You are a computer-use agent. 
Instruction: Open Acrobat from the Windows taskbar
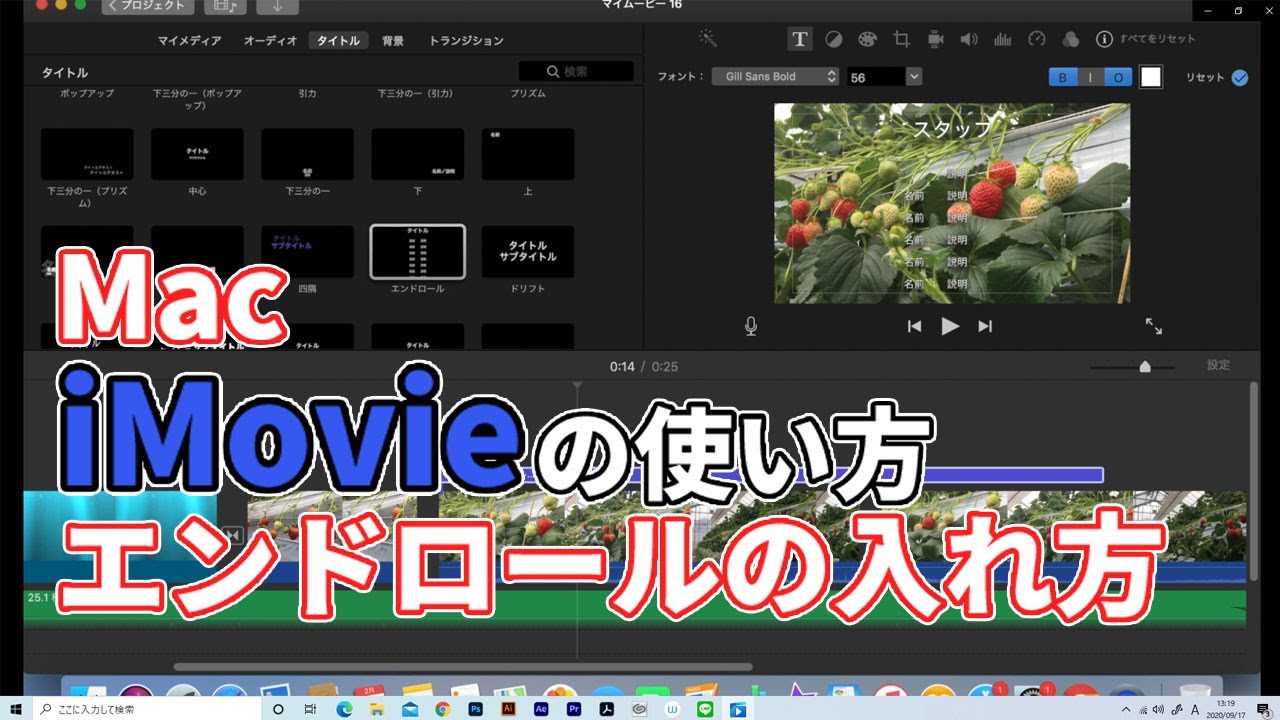coord(606,709)
